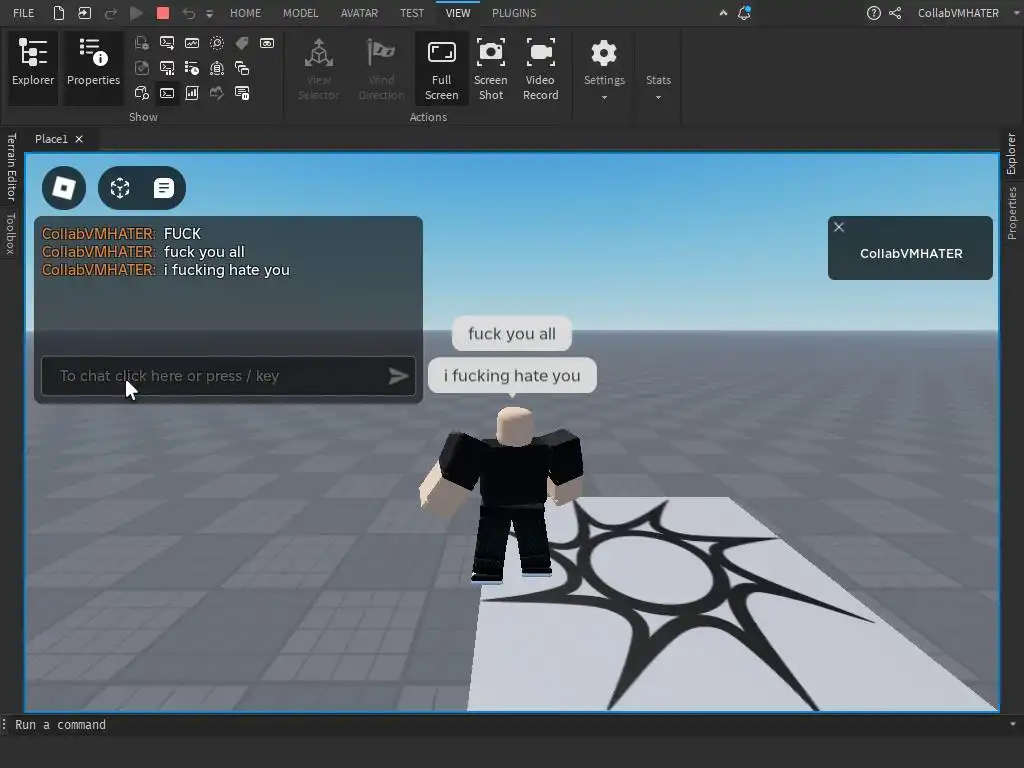Open Task Scheduler list-with-clock icon
Image resolution: width=1024 pixels, height=768 pixels.
(x=192, y=68)
